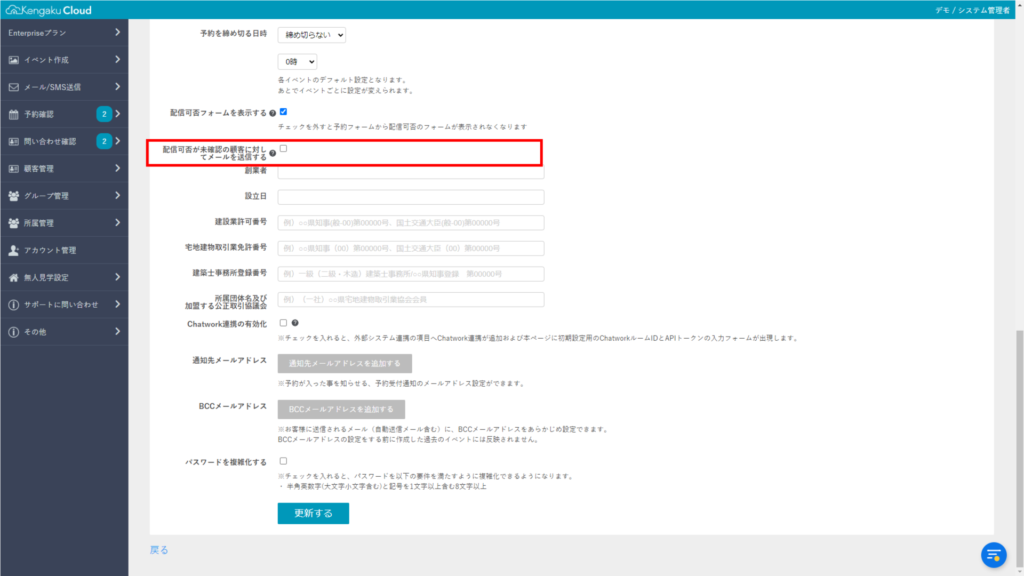This screenshot has height=576, width=1024.
Task: Enable Chatwork連携の有効化 checkbox
Action: (283, 323)
